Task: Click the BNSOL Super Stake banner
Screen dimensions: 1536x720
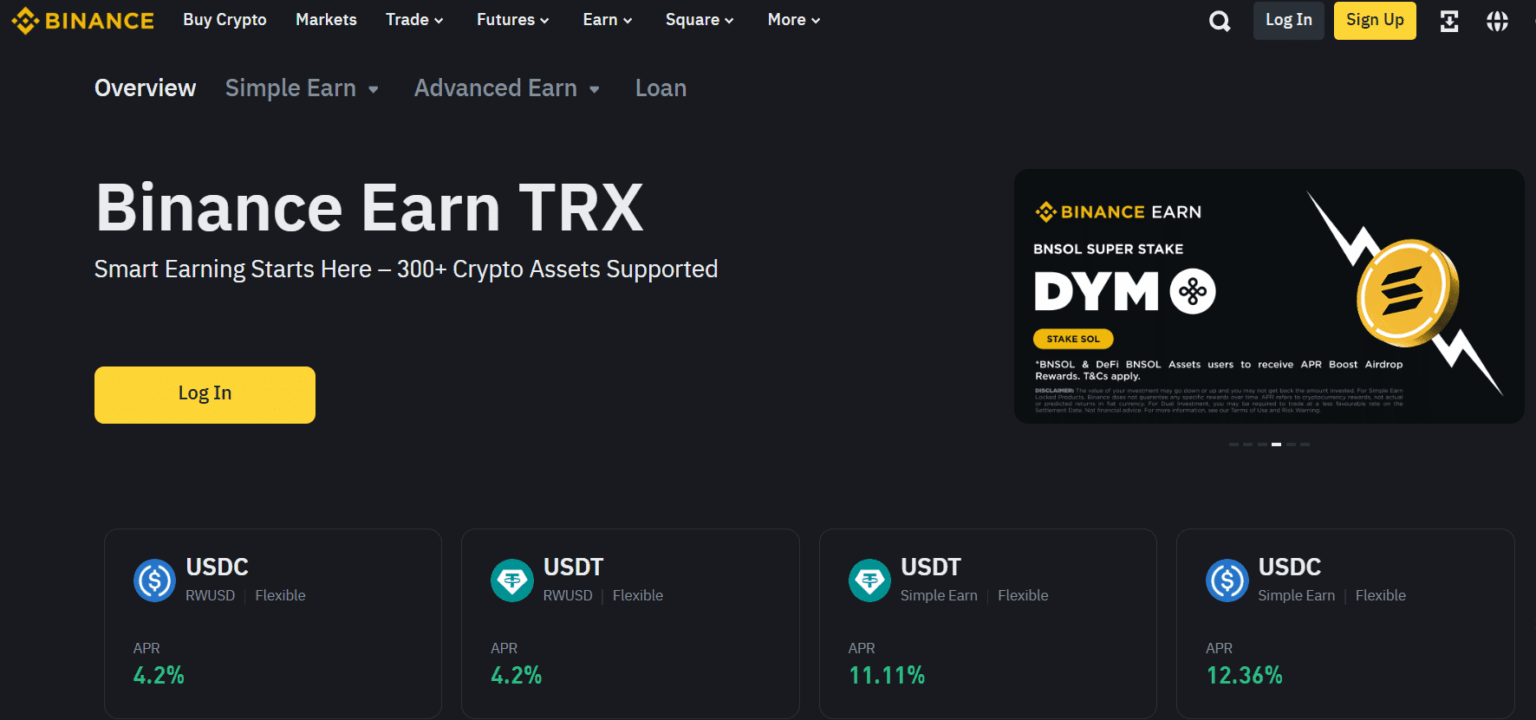Action: pyautogui.click(x=1268, y=296)
